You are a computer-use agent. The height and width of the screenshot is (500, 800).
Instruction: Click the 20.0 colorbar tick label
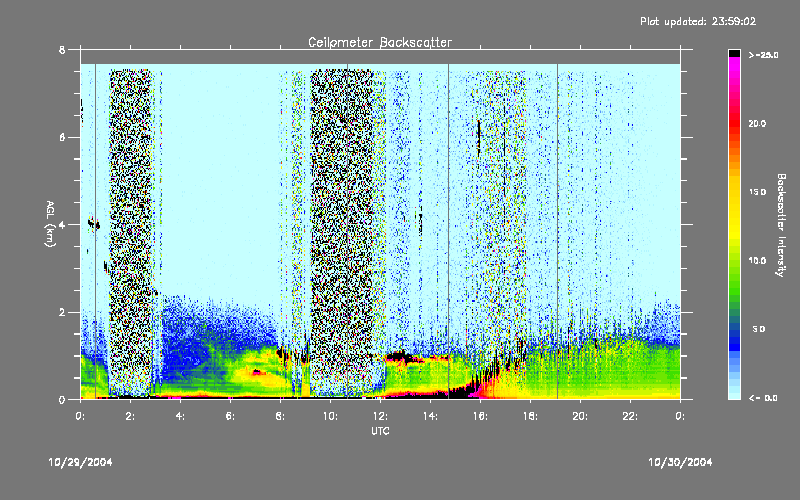pyautogui.click(x=757, y=124)
